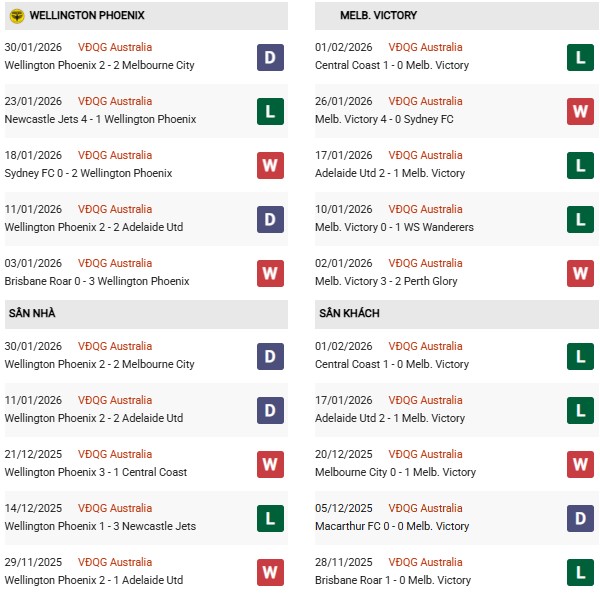
Task: Click the Wellington Phoenix team logo
Action: point(16,16)
